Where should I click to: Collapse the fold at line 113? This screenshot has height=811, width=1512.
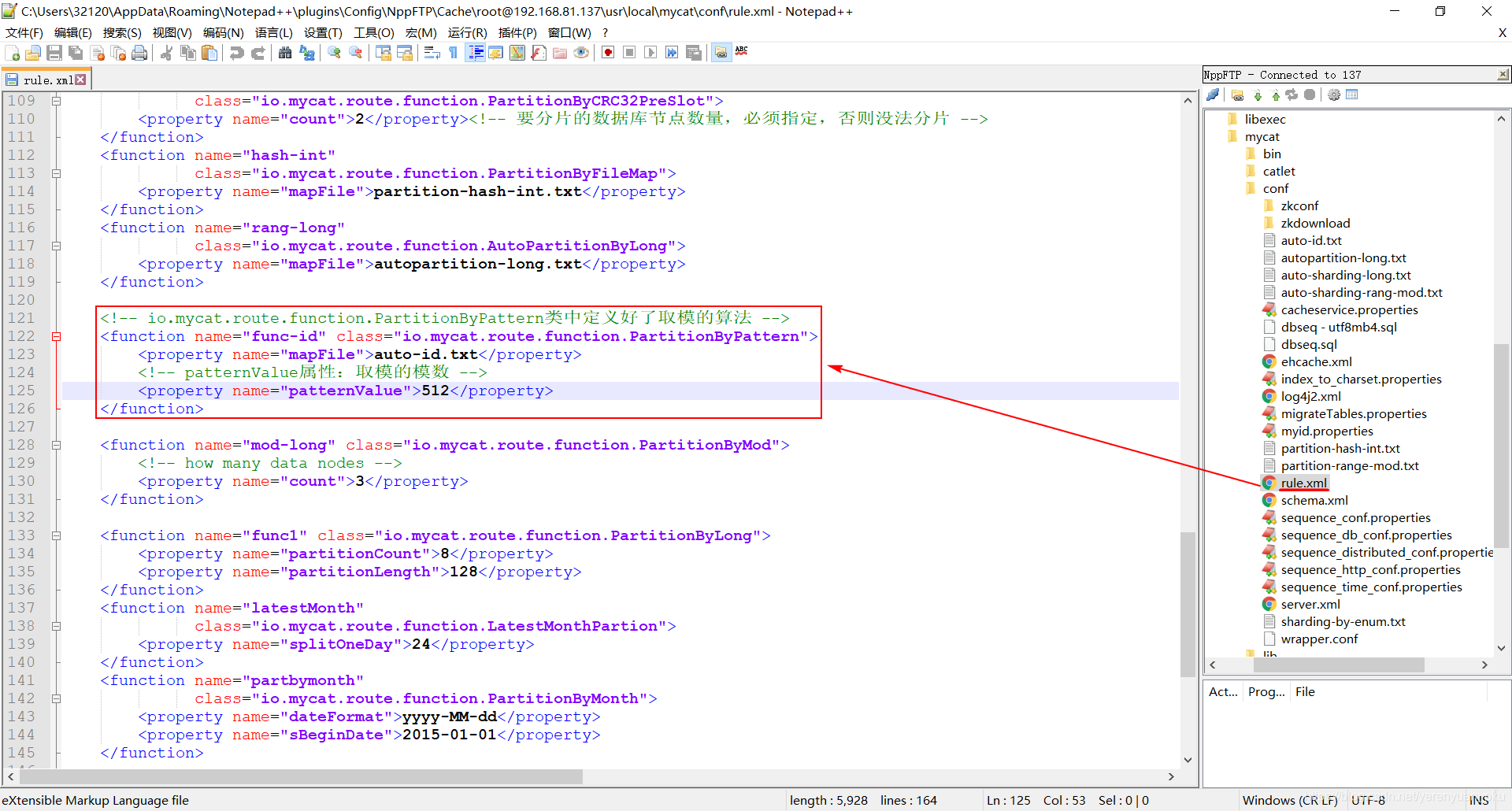point(57,173)
